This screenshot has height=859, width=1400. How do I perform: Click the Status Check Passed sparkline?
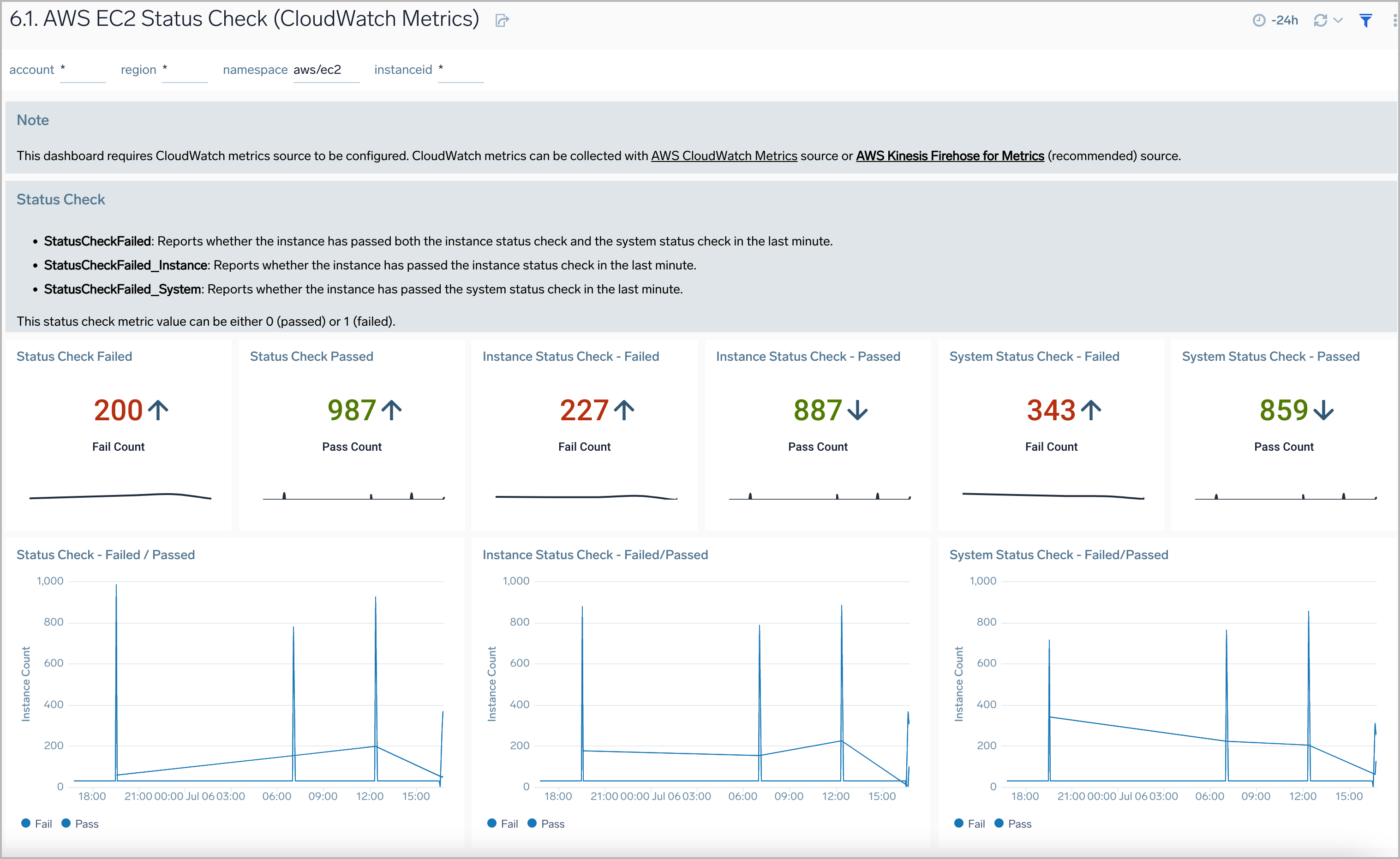(x=353, y=496)
